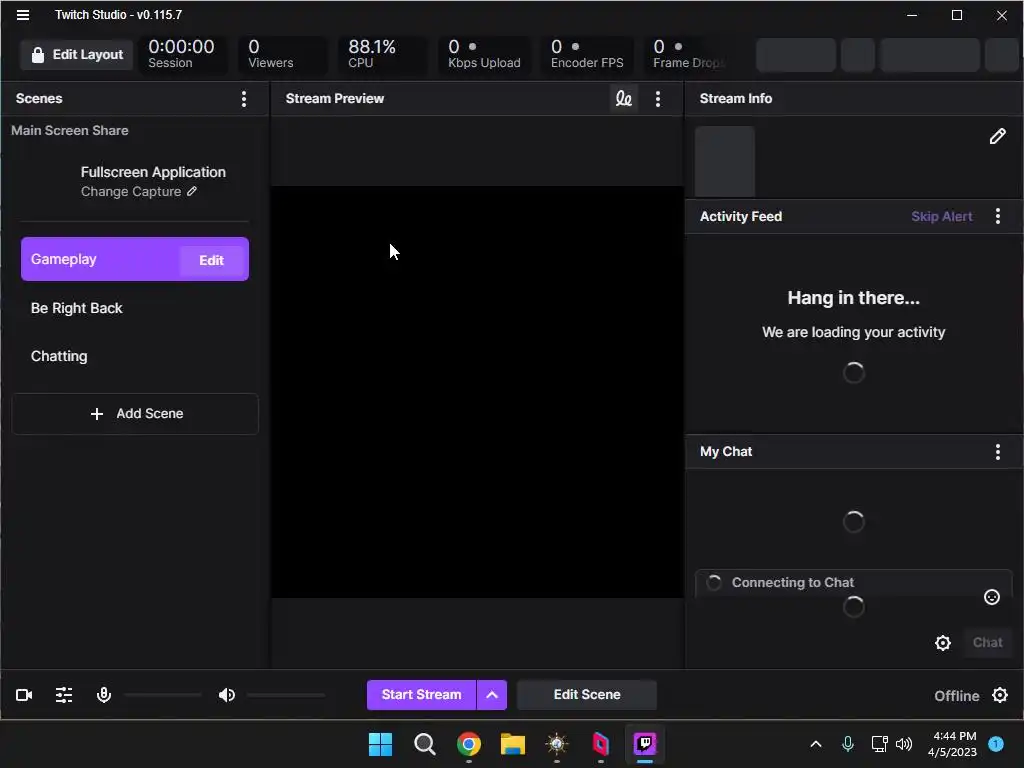The height and width of the screenshot is (768, 1024).
Task: Click the Edit Layout lock button
Action: click(x=77, y=55)
